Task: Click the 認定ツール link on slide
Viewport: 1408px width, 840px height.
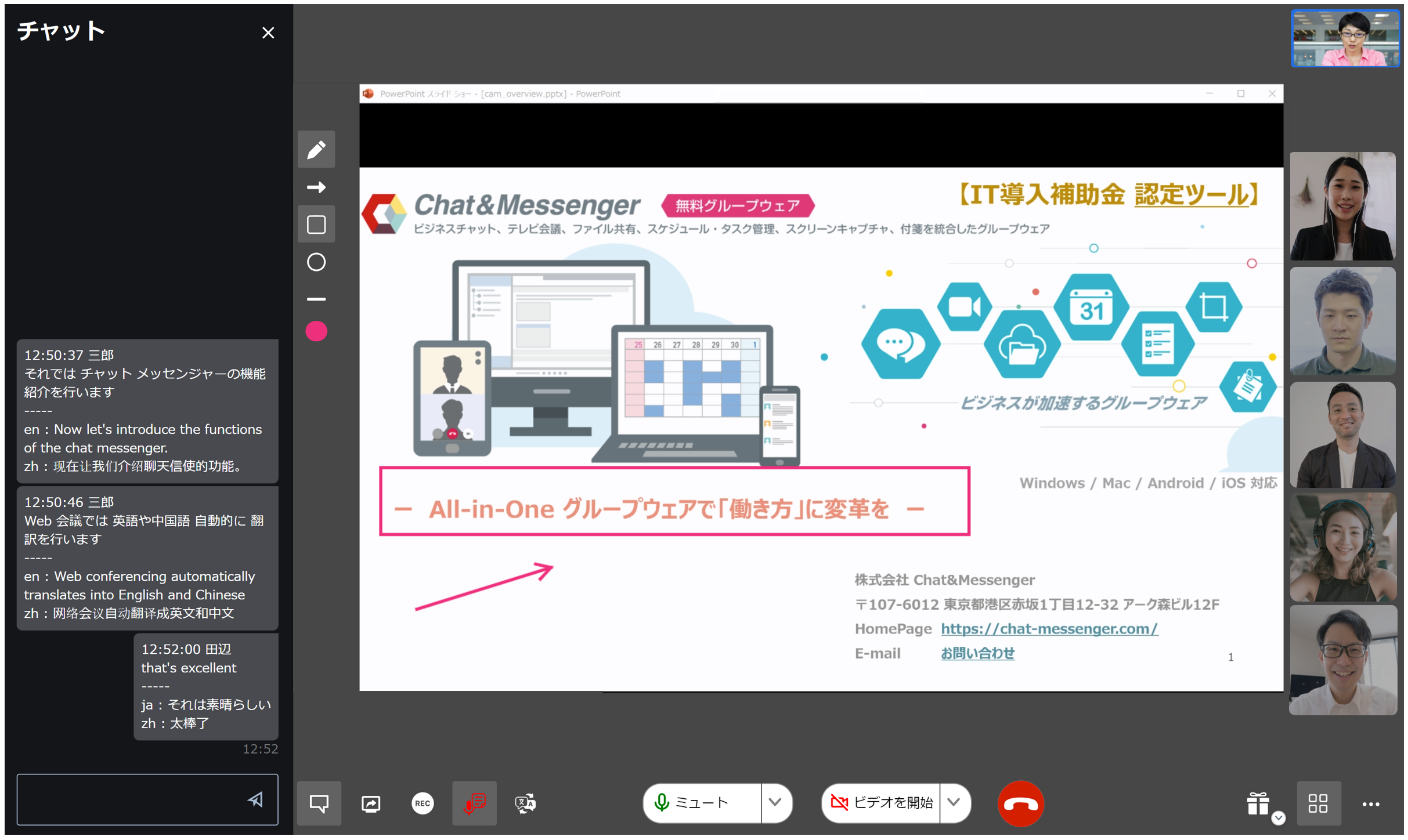Action: click(x=1192, y=195)
